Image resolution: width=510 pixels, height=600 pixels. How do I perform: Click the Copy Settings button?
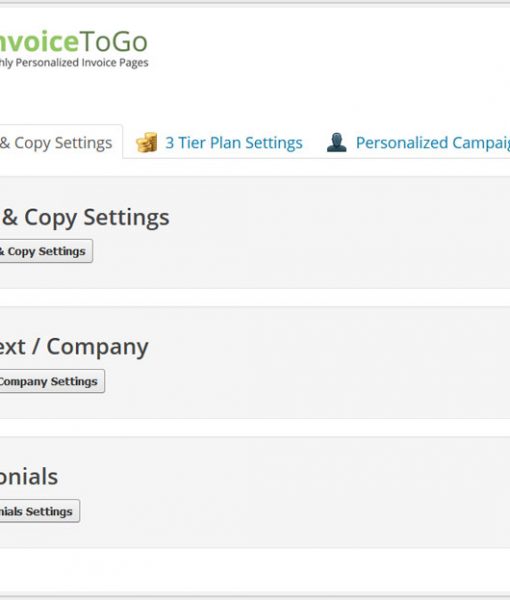coord(46,251)
